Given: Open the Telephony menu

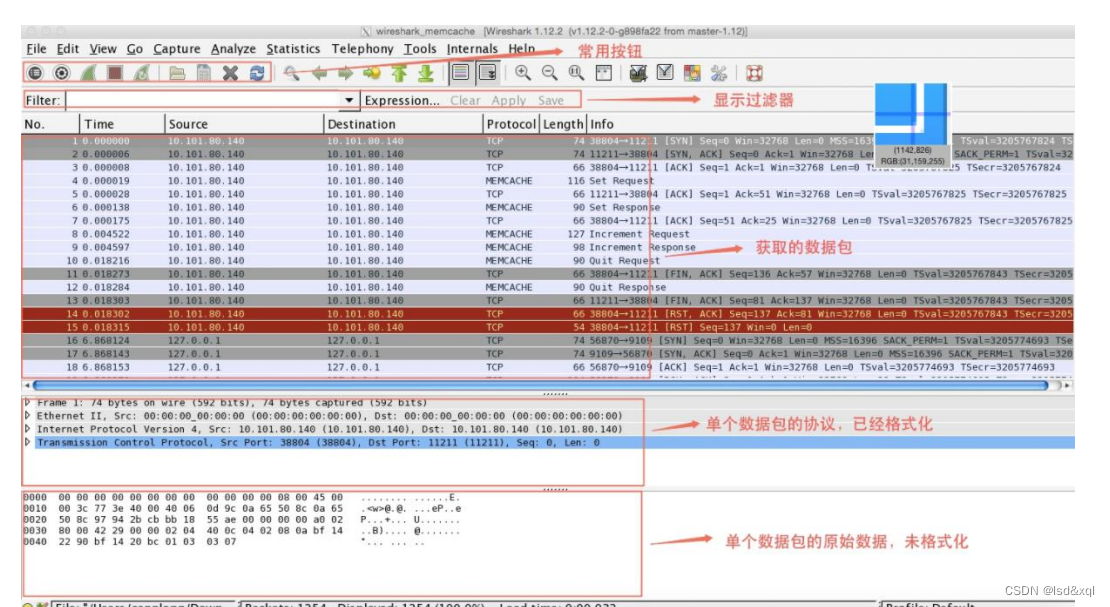Looking at the screenshot, I should (x=362, y=49).
